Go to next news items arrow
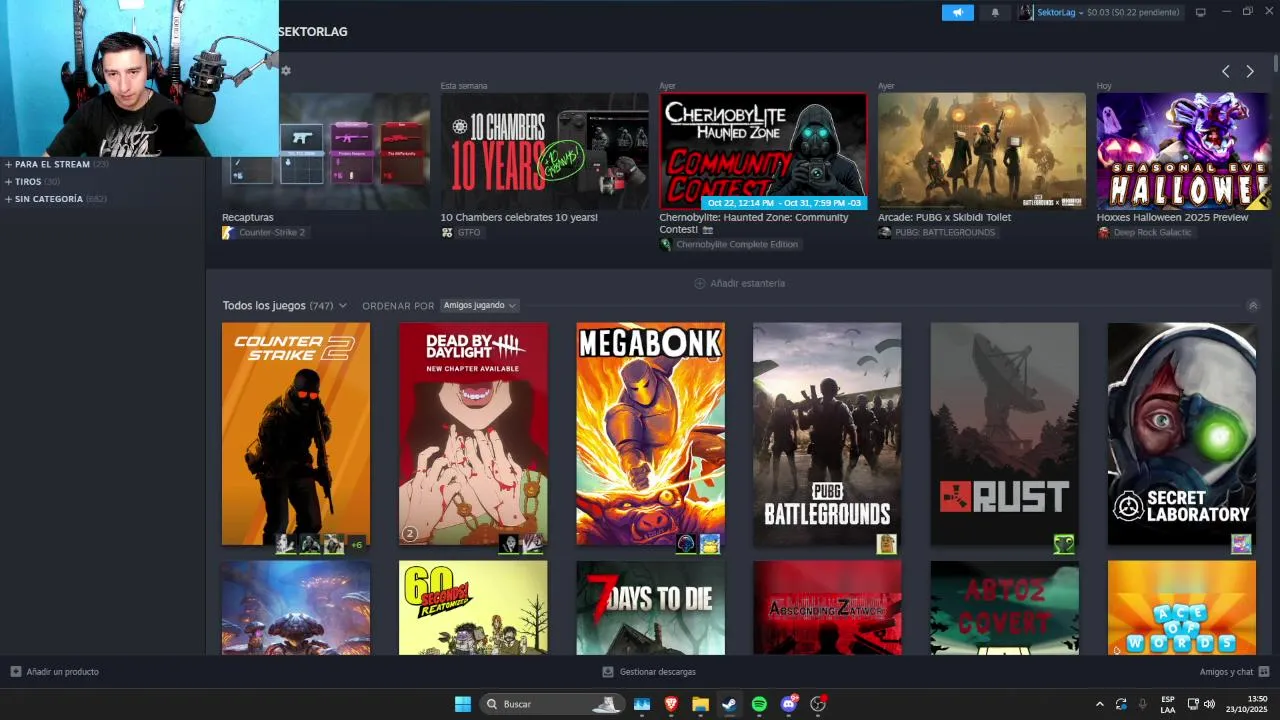The image size is (1280, 720). (1250, 71)
